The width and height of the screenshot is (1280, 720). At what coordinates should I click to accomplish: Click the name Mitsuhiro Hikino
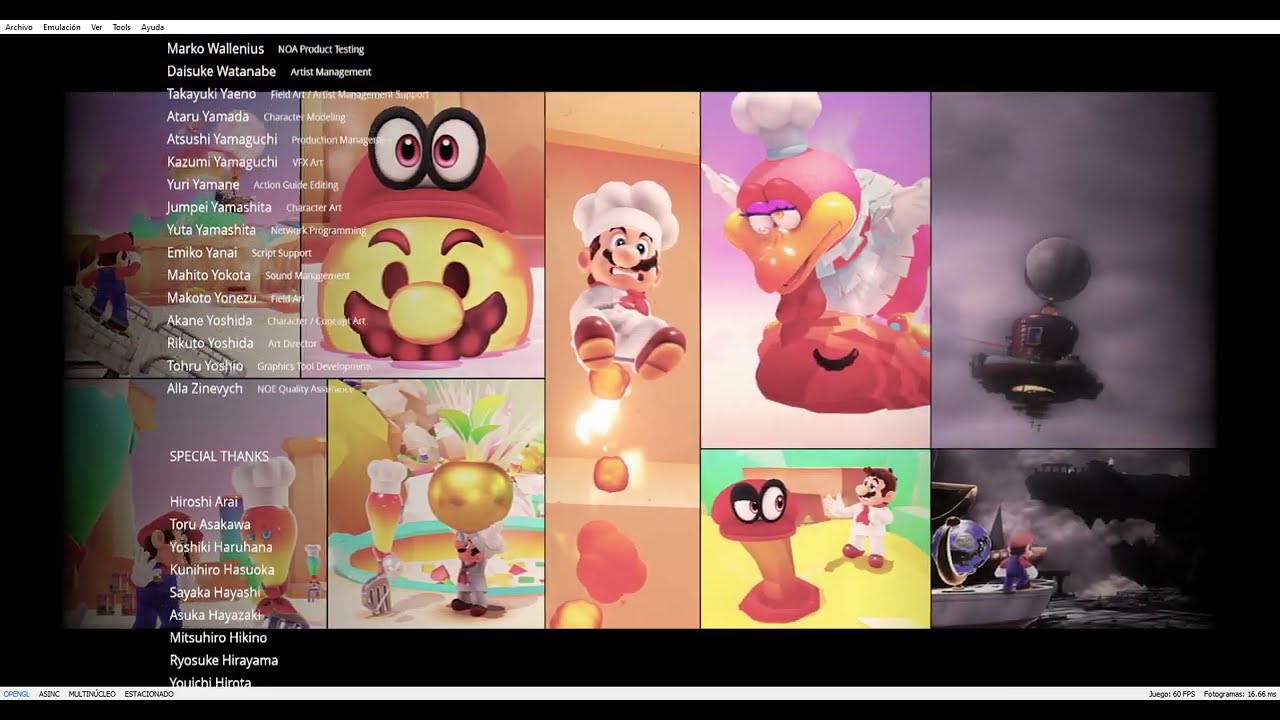pyautogui.click(x=218, y=637)
